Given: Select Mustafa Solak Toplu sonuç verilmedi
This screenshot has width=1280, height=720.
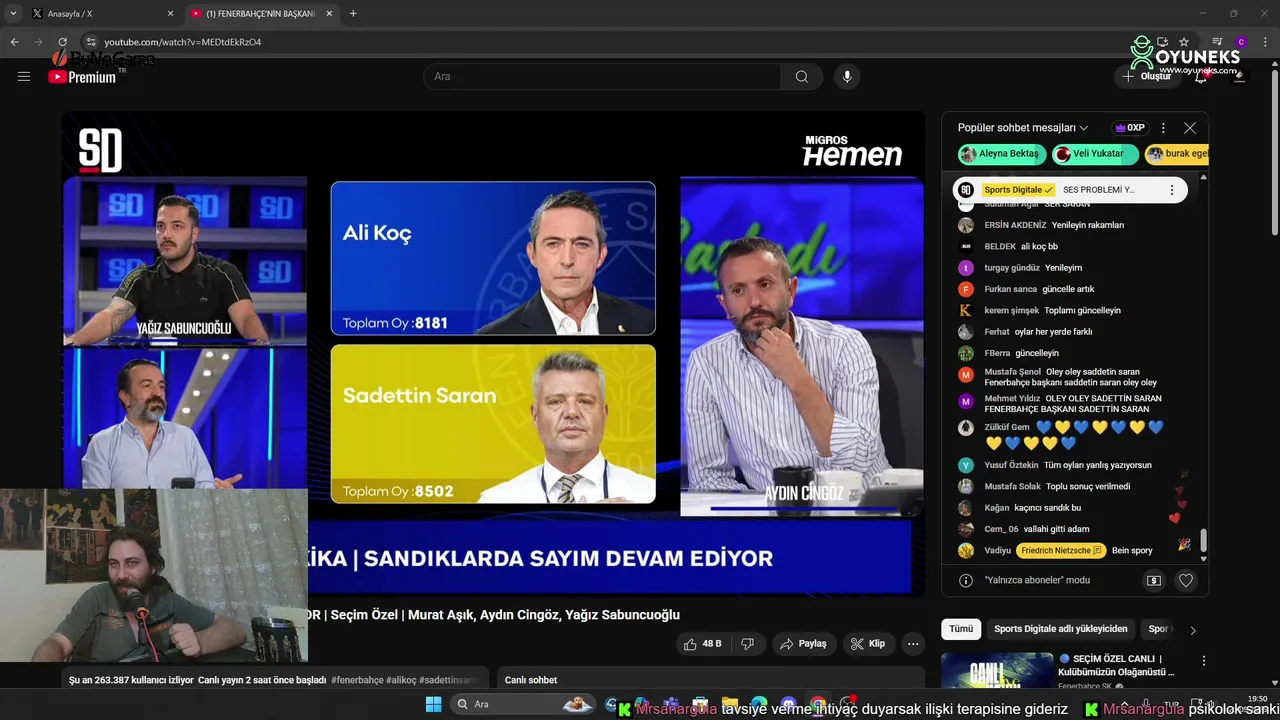Looking at the screenshot, I should (x=1075, y=486).
